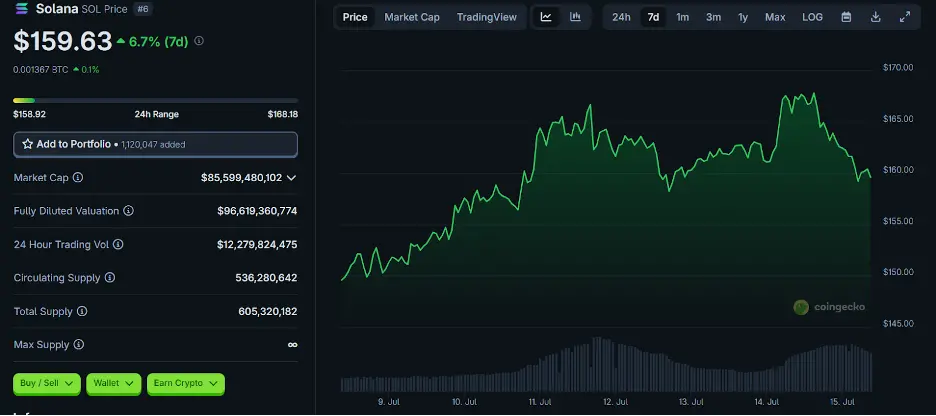The image size is (936, 416).
Task: Download chart data icon
Action: pos(875,17)
